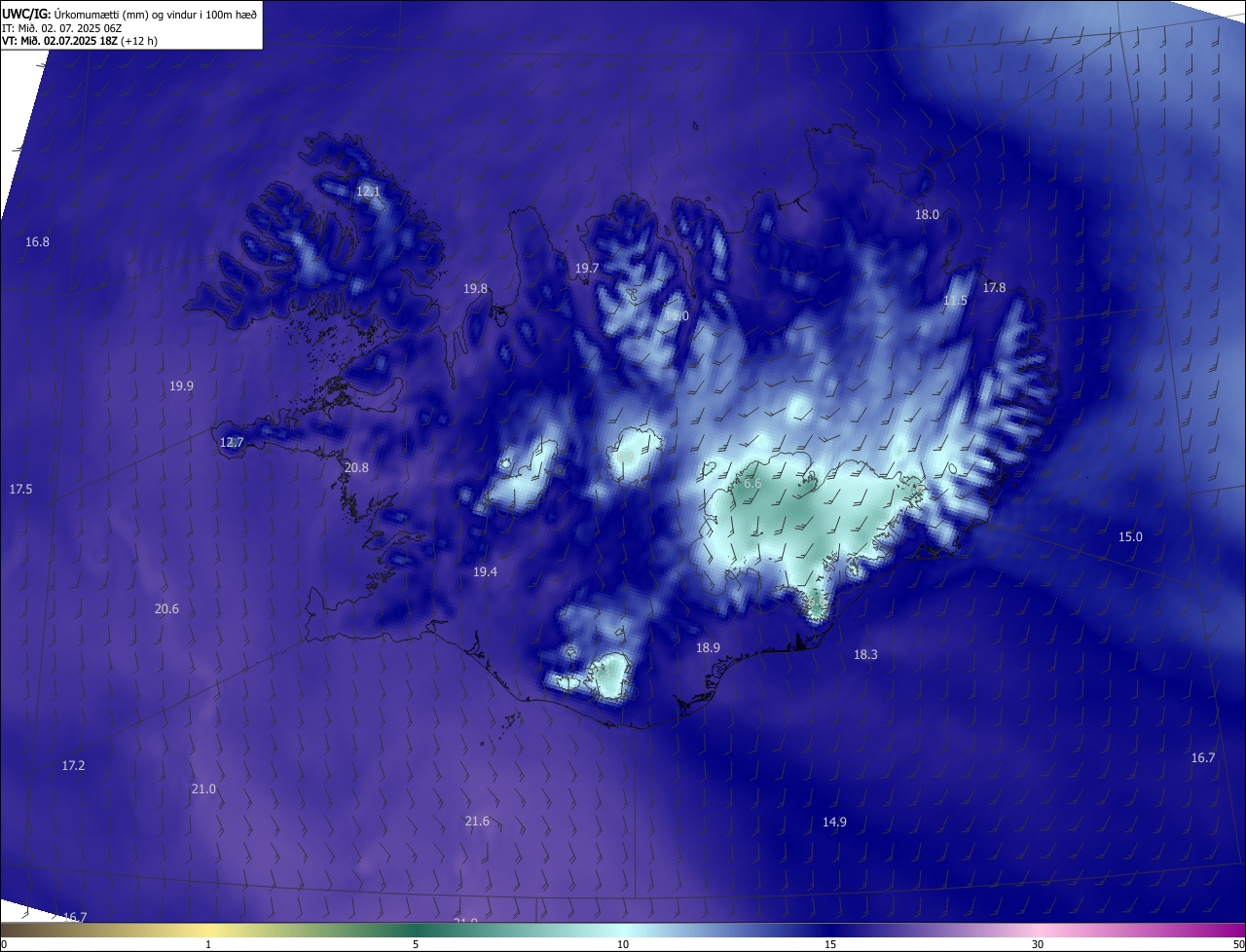1246x952 pixels.
Task: Click the 15.0 value label
Action: pyautogui.click(x=1130, y=536)
